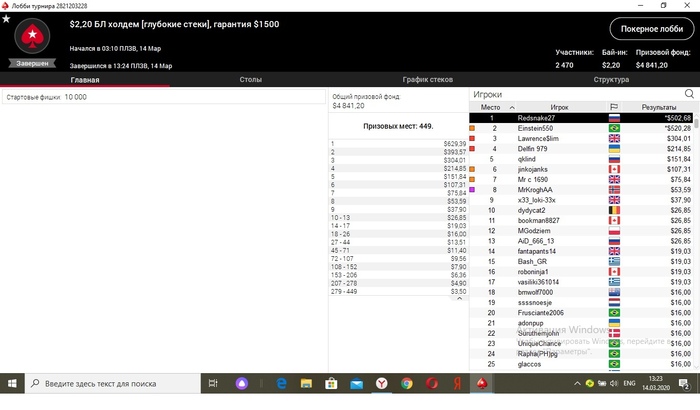This screenshot has height=410, width=700.
Task: Click the Покерное лобби button
Action: (652, 29)
